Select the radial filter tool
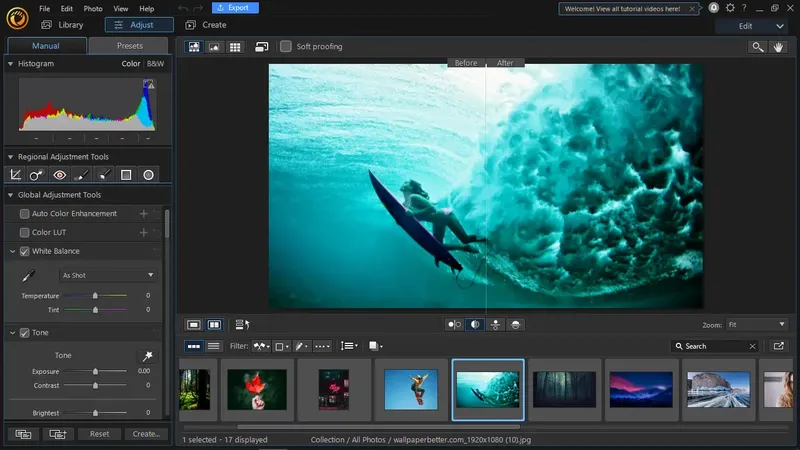800x450 pixels. click(148, 175)
